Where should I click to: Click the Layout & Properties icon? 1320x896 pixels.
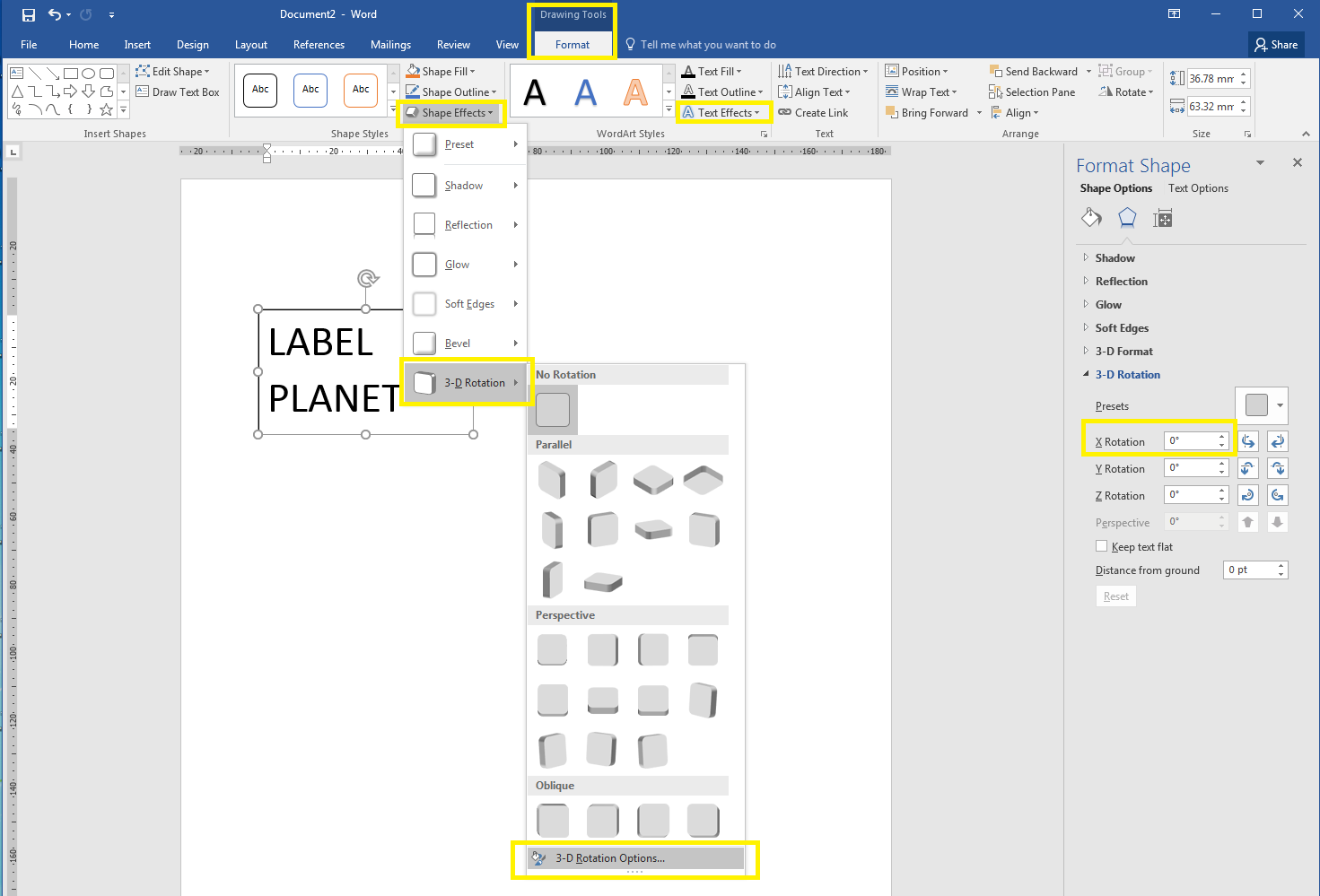[1163, 218]
